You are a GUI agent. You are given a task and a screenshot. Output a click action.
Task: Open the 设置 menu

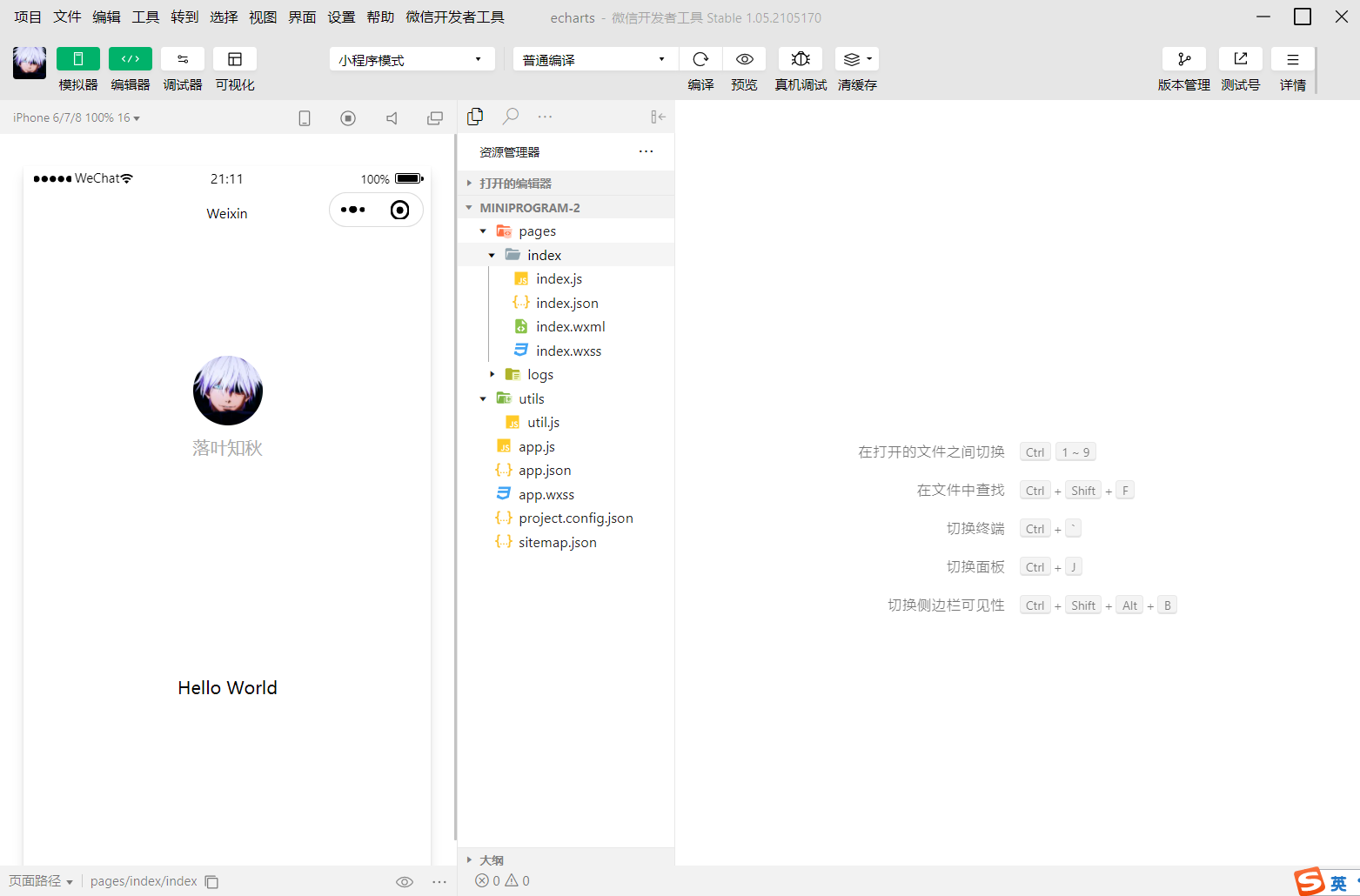341,17
